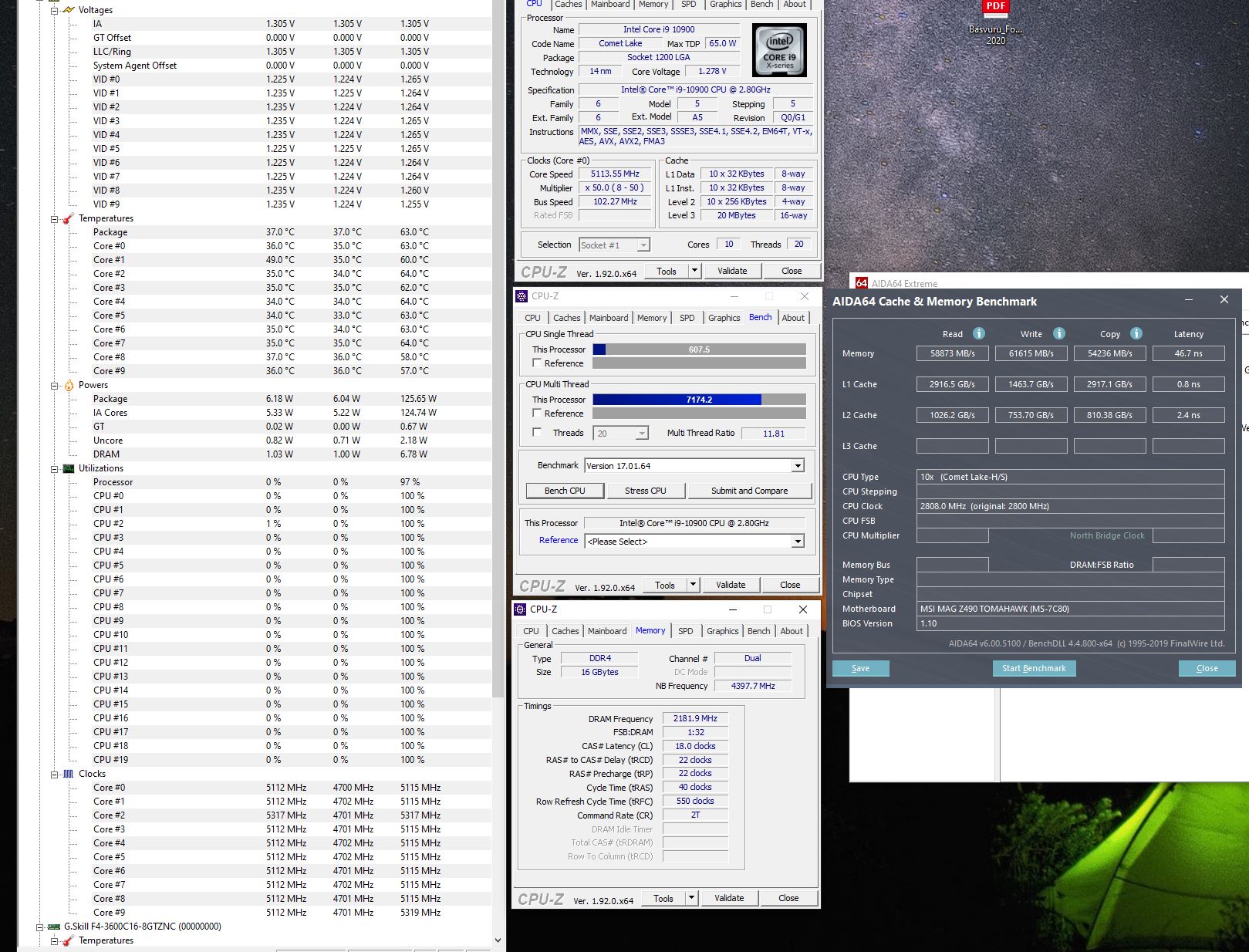1249x952 pixels.
Task: Click the L1 Cache latency value
Action: [x=1188, y=384]
